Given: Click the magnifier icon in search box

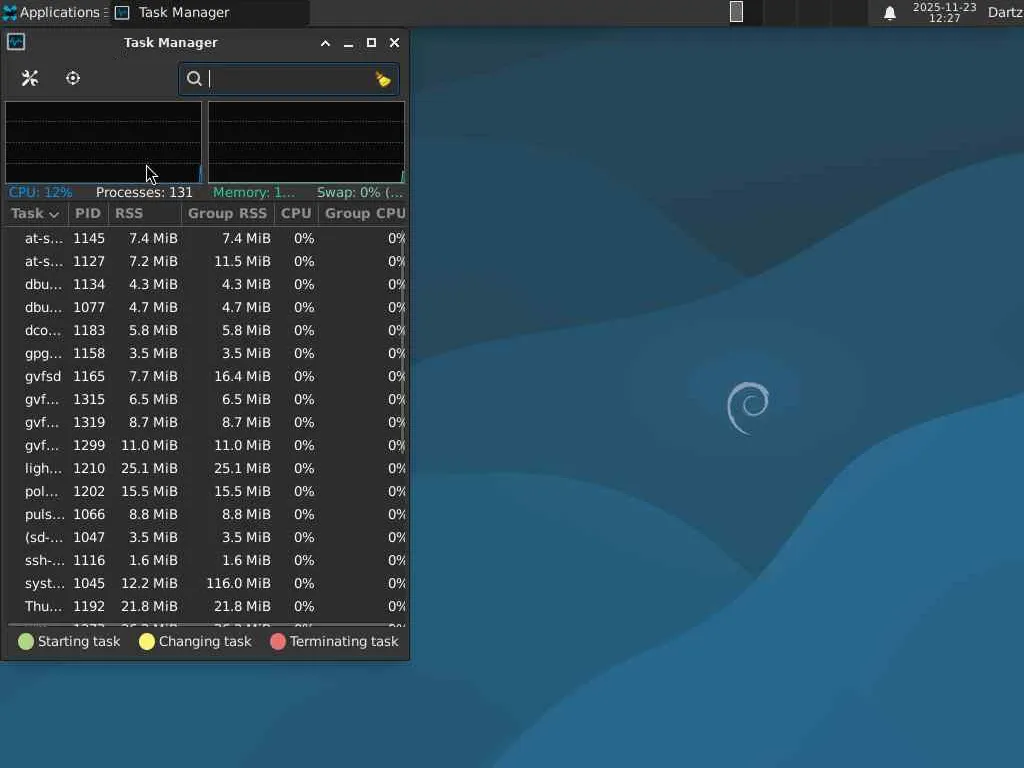Looking at the screenshot, I should tap(194, 79).
